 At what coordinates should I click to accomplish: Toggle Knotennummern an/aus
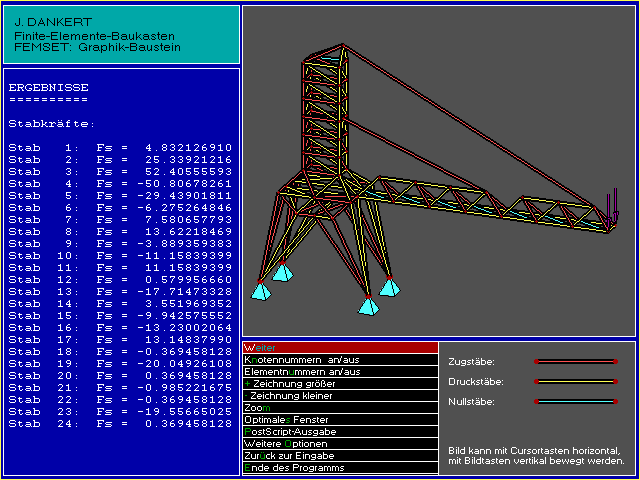pos(340,360)
